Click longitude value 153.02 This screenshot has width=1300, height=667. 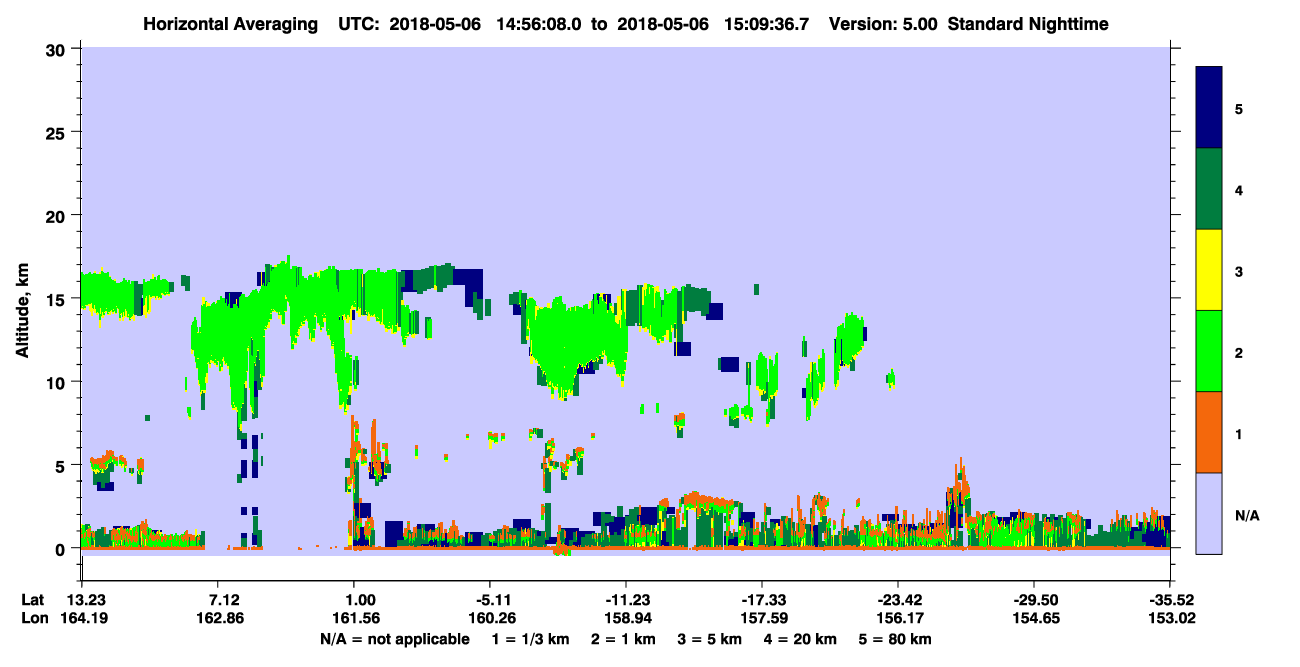point(1174,618)
